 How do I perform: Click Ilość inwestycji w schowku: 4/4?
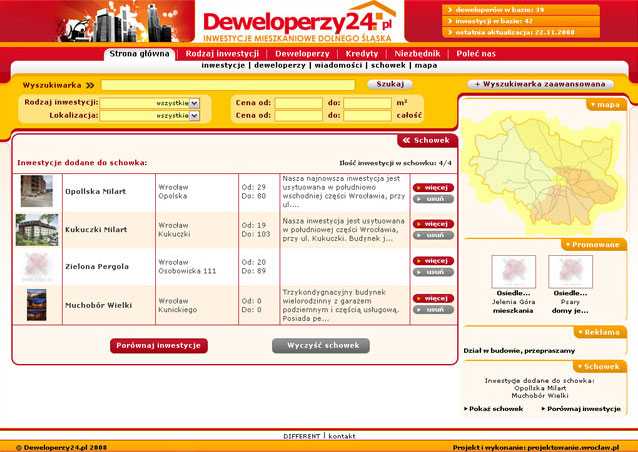(395, 163)
